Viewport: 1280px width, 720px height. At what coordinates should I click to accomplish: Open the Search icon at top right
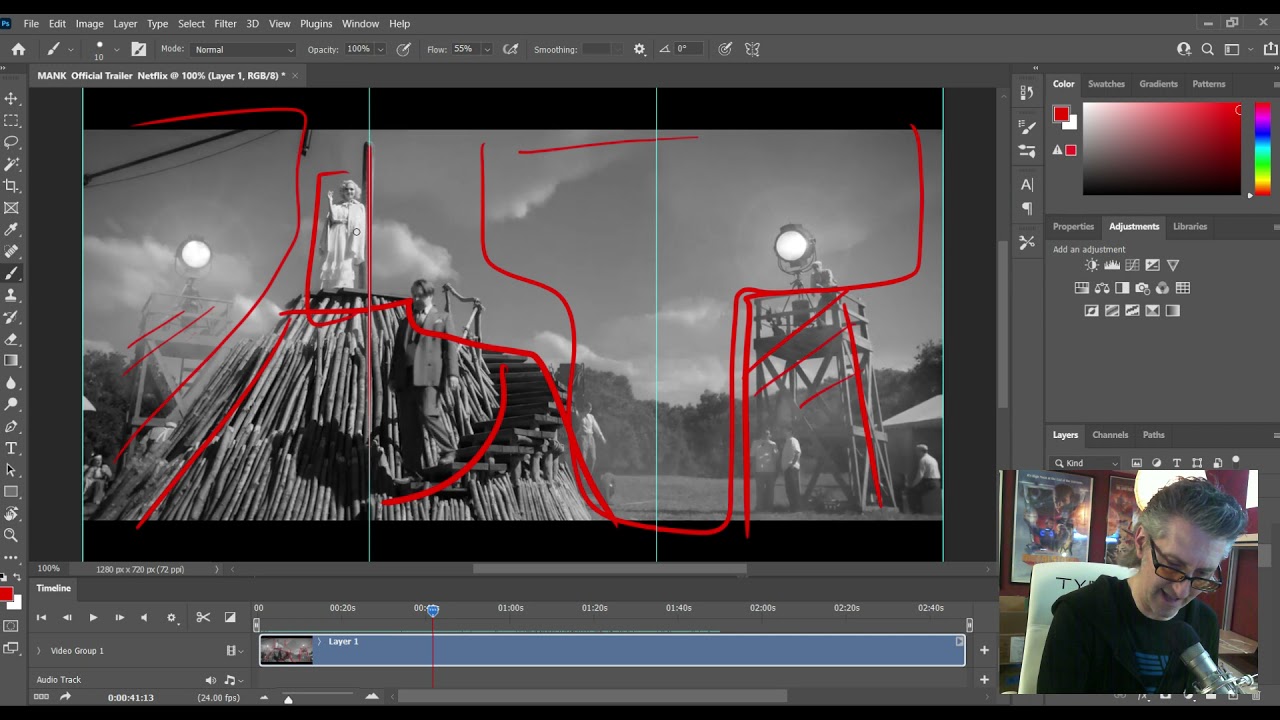click(x=1208, y=49)
